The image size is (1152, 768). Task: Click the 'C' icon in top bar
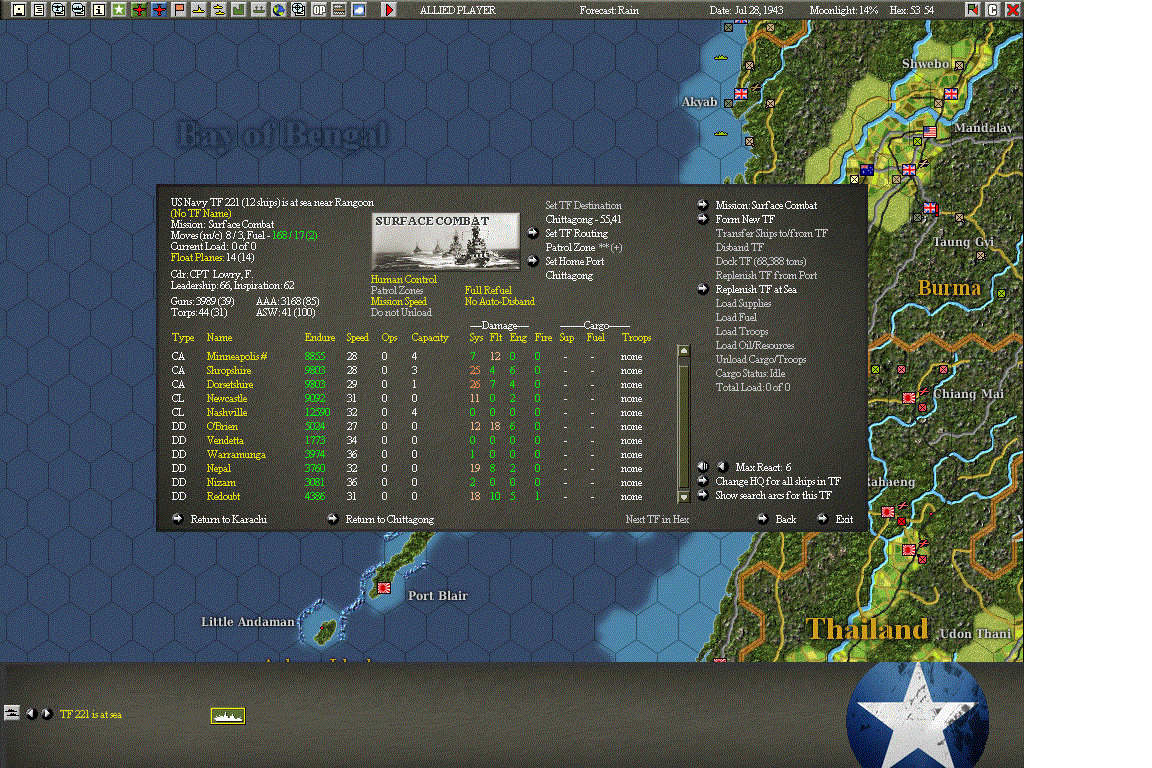coord(993,10)
